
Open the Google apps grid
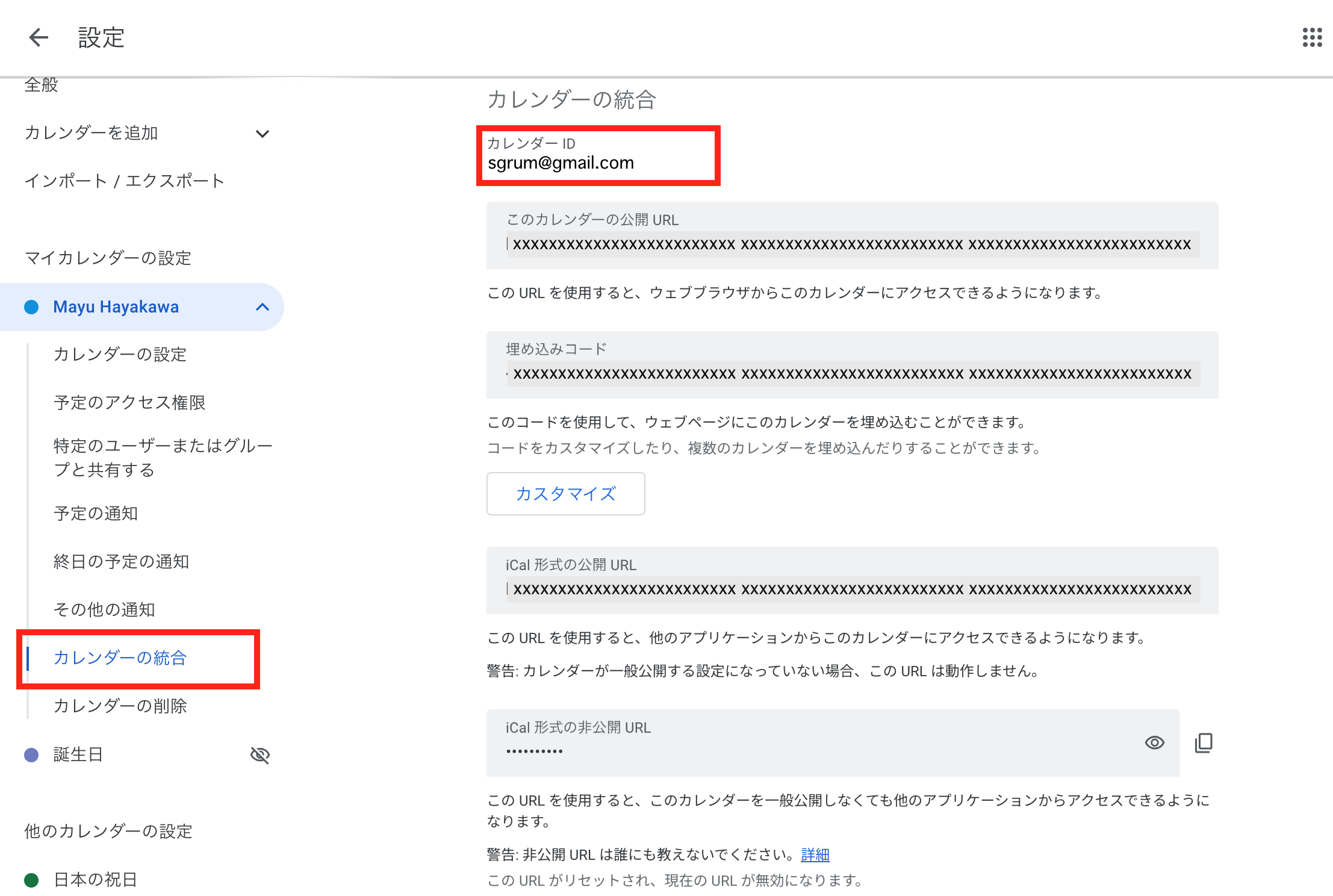click(1312, 37)
